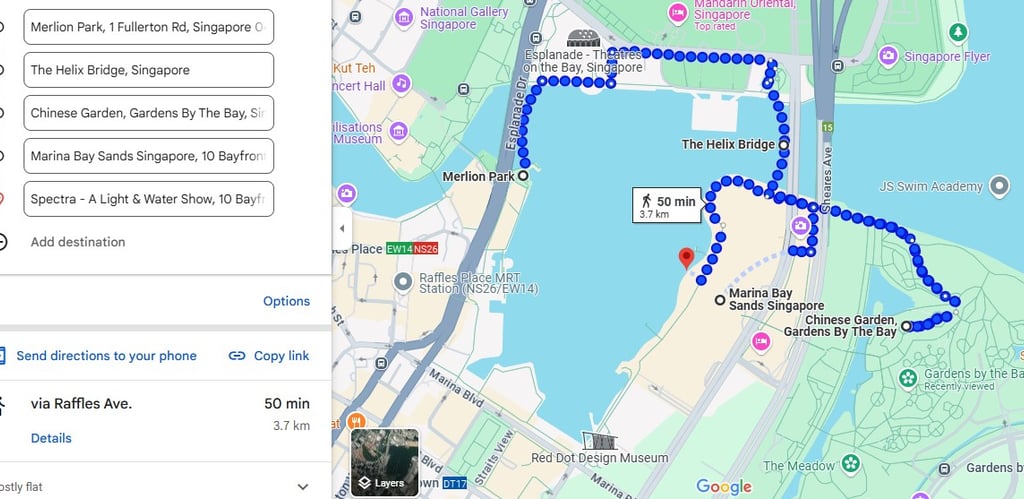The height and width of the screenshot is (499, 1024).
Task: Open route Options
Action: (286, 301)
